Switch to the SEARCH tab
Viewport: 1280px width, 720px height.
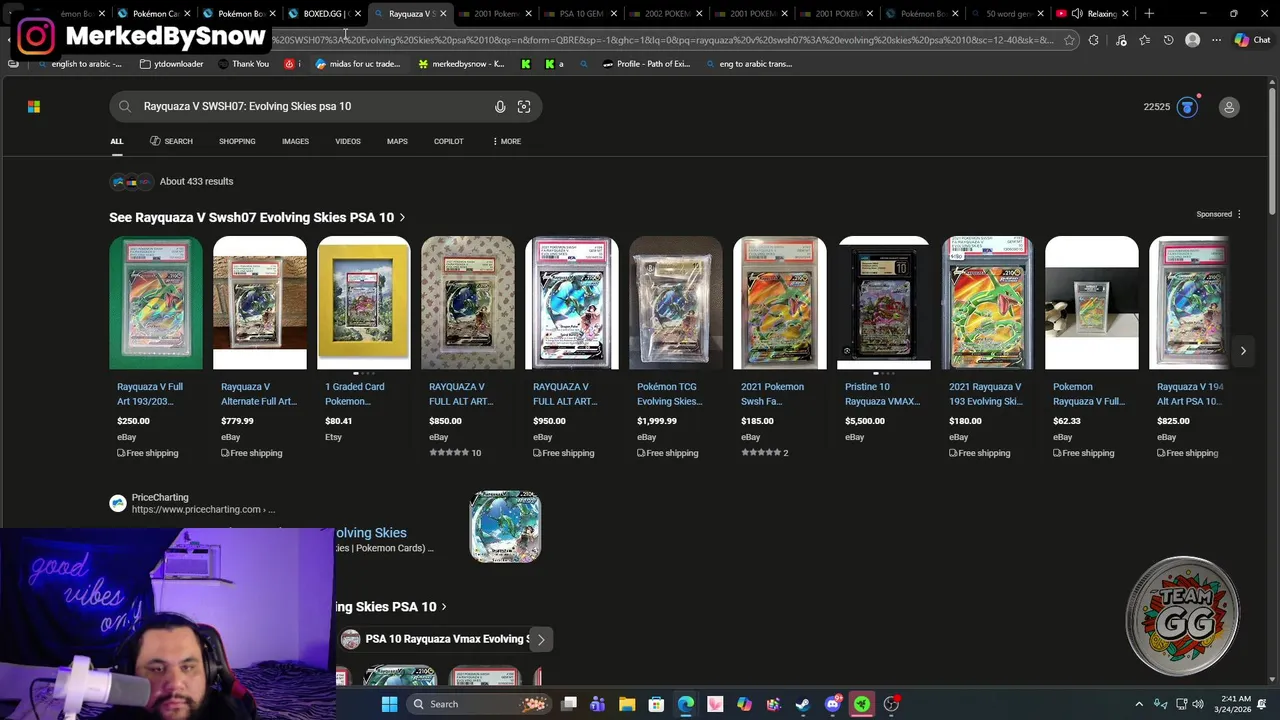pos(171,141)
